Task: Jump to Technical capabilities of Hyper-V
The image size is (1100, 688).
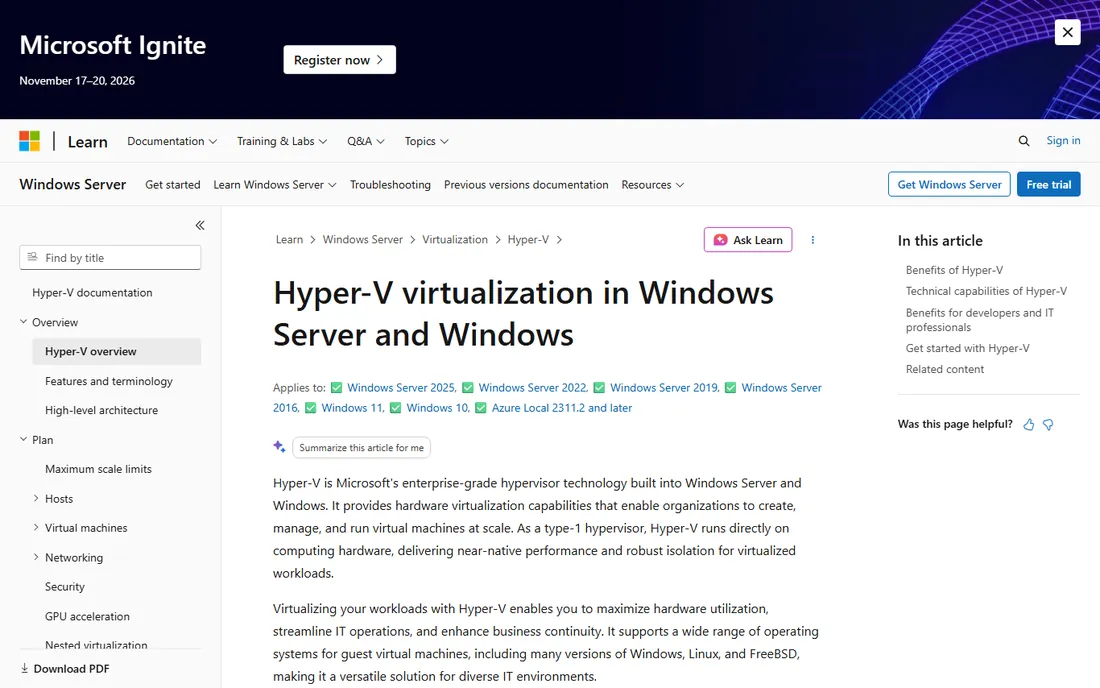Action: [x=986, y=291]
